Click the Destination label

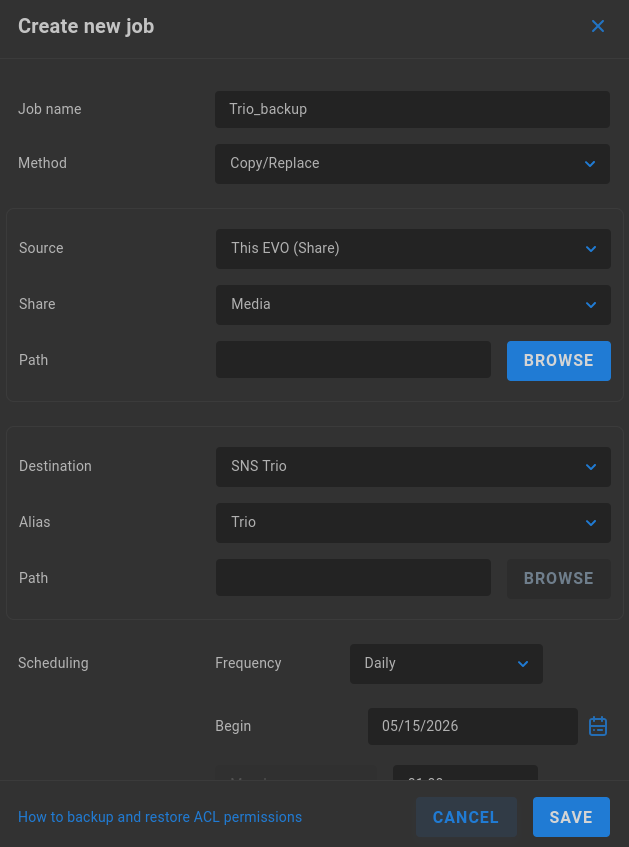coord(55,466)
